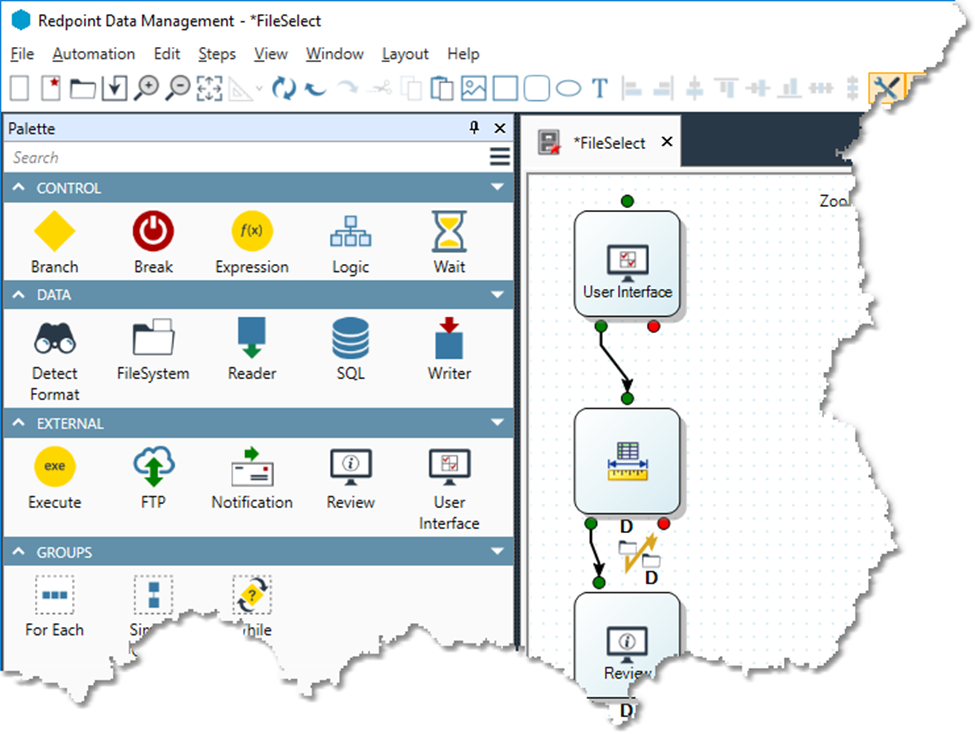The width and height of the screenshot is (975, 734).
Task: Select the Detect Format binoculars icon
Action: pos(54,339)
